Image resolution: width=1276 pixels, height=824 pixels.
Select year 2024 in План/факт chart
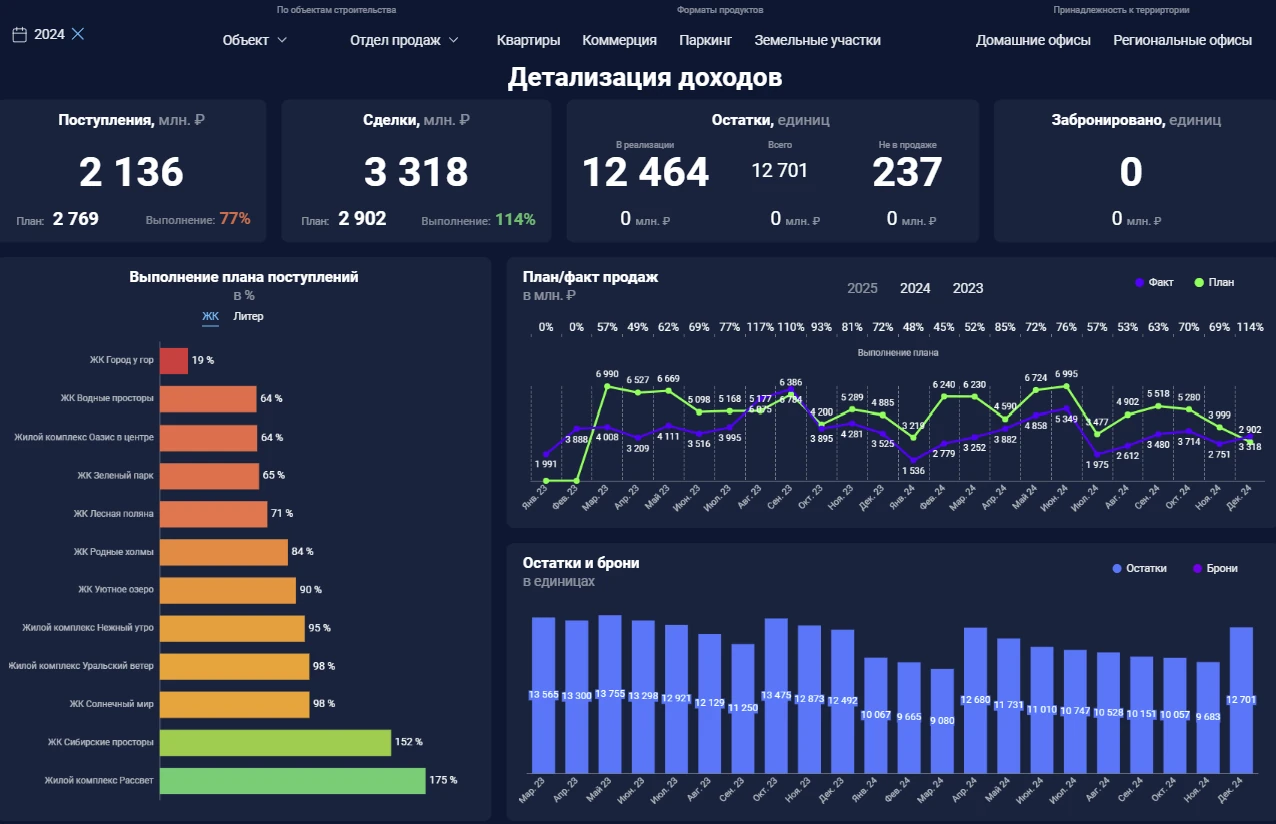click(x=915, y=288)
